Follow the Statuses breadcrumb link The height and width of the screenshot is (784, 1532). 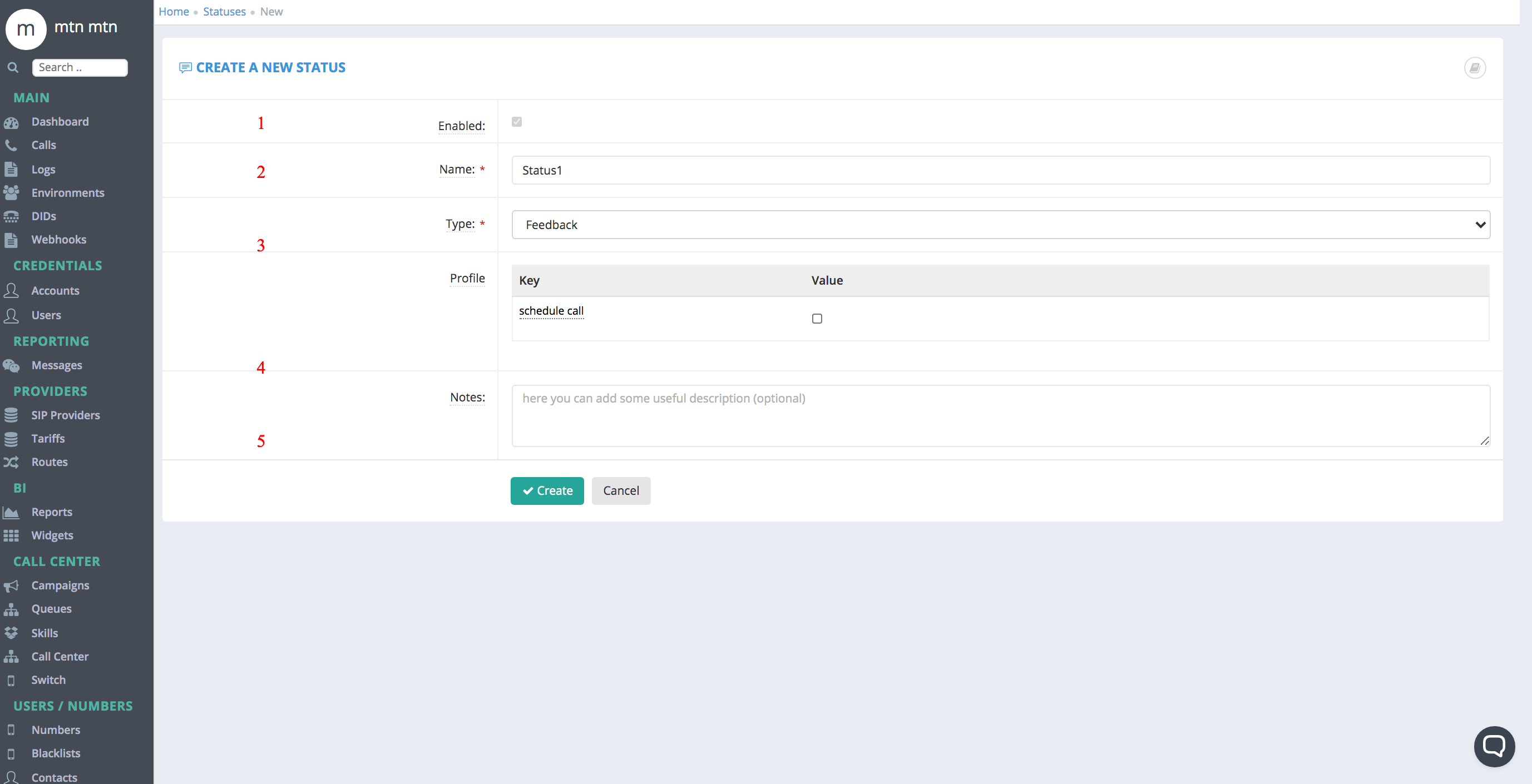(x=224, y=12)
